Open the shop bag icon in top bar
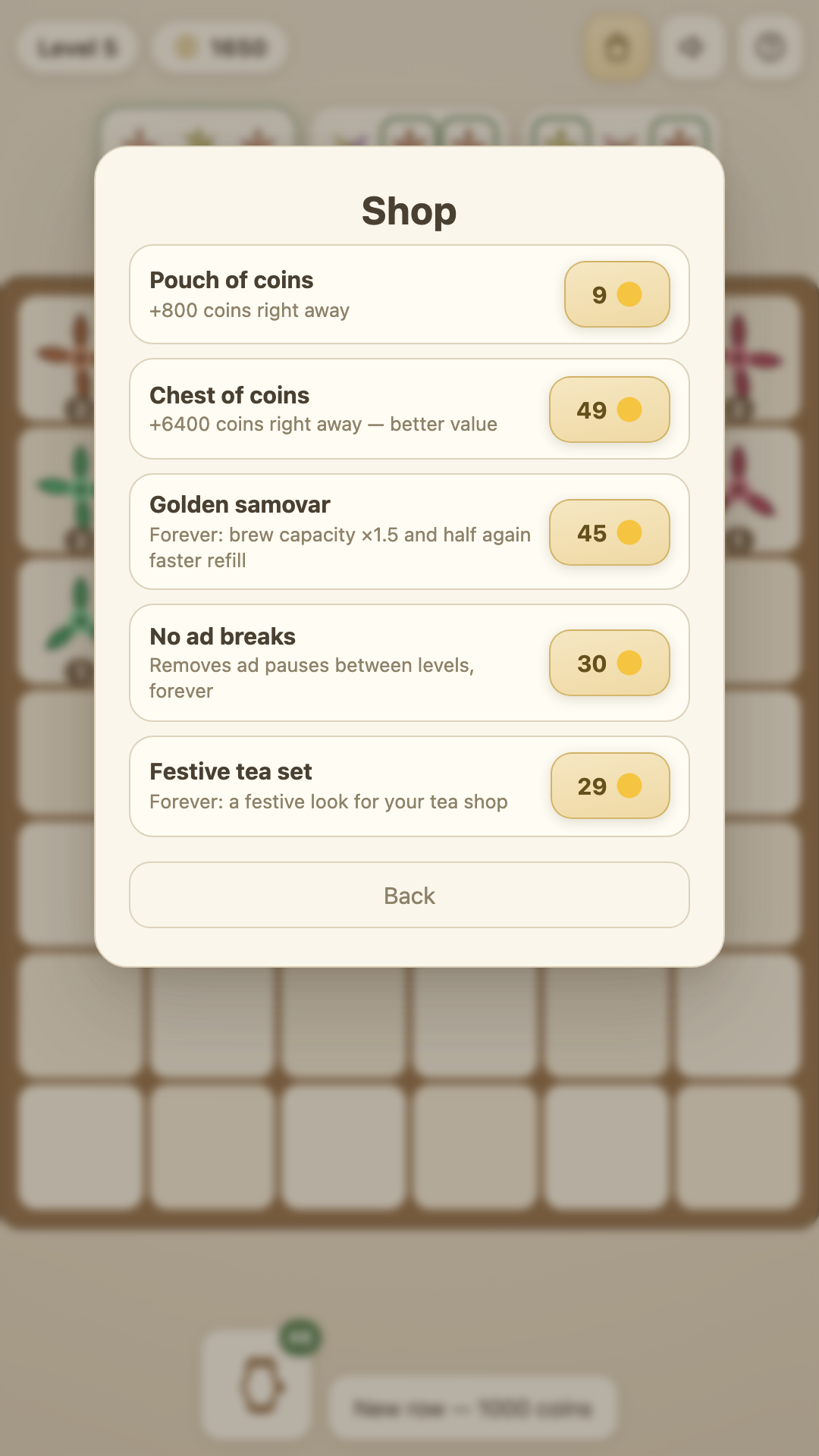819x1456 pixels. point(617,48)
